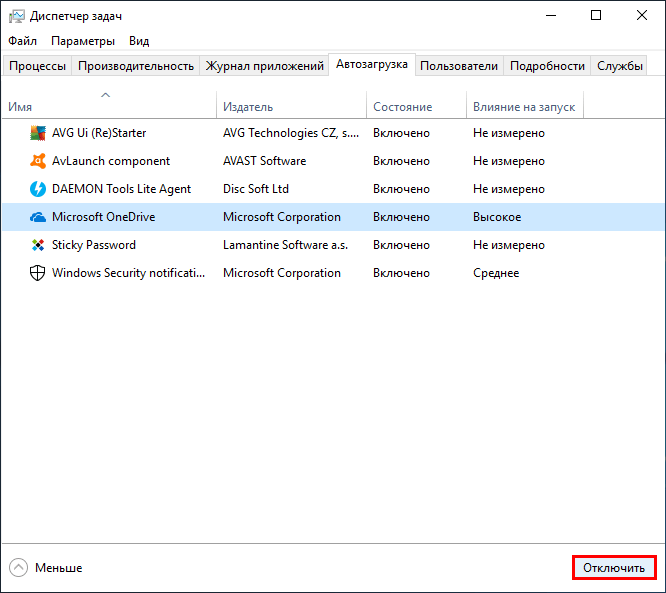Open the Параметры menu

(83, 41)
